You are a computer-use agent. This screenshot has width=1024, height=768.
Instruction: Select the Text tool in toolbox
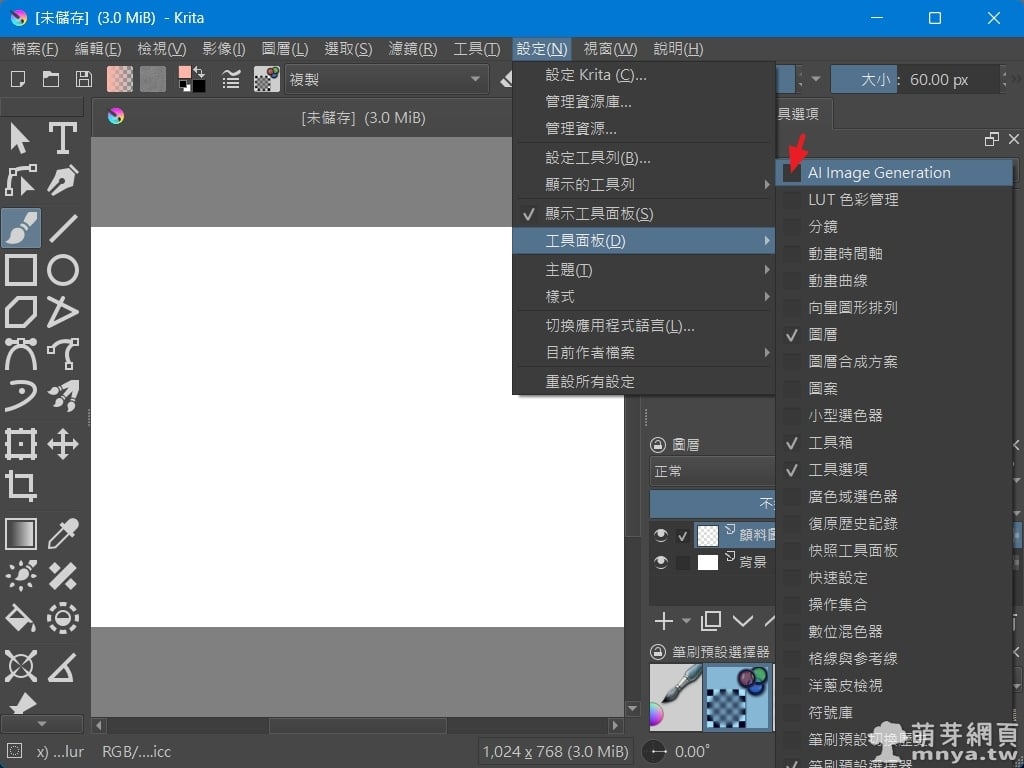point(63,139)
